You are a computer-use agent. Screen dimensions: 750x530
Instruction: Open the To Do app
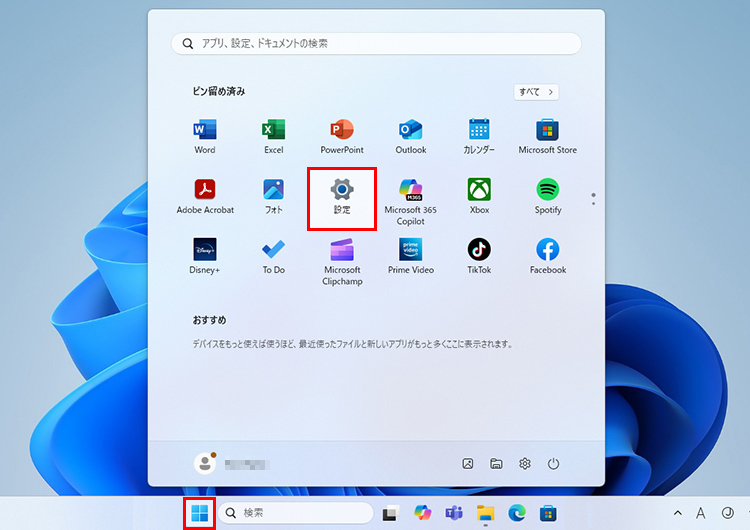click(274, 256)
